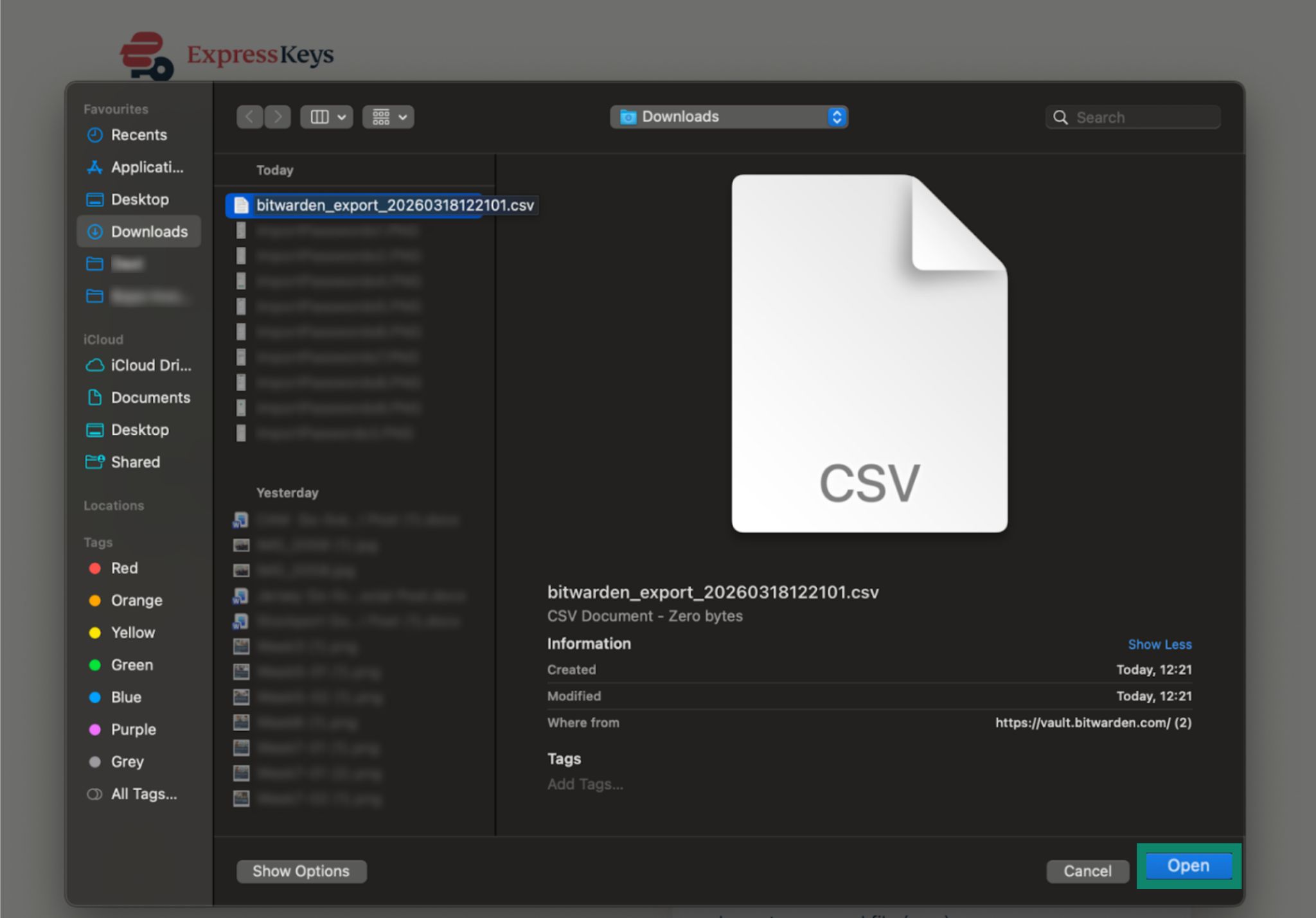Show All Tags list

pyautogui.click(x=143, y=794)
